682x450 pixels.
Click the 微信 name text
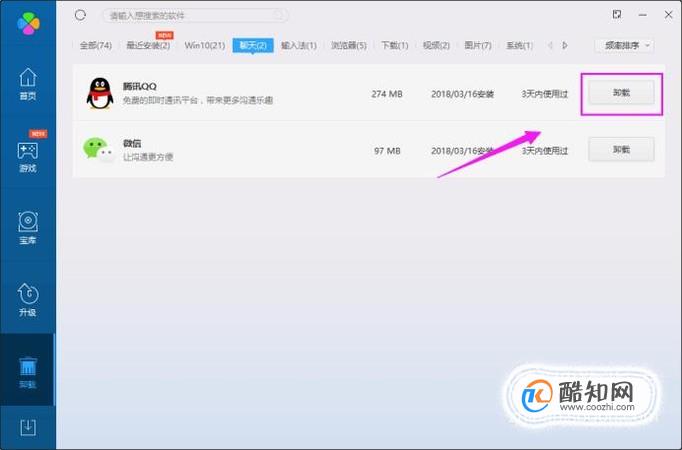(x=132, y=143)
